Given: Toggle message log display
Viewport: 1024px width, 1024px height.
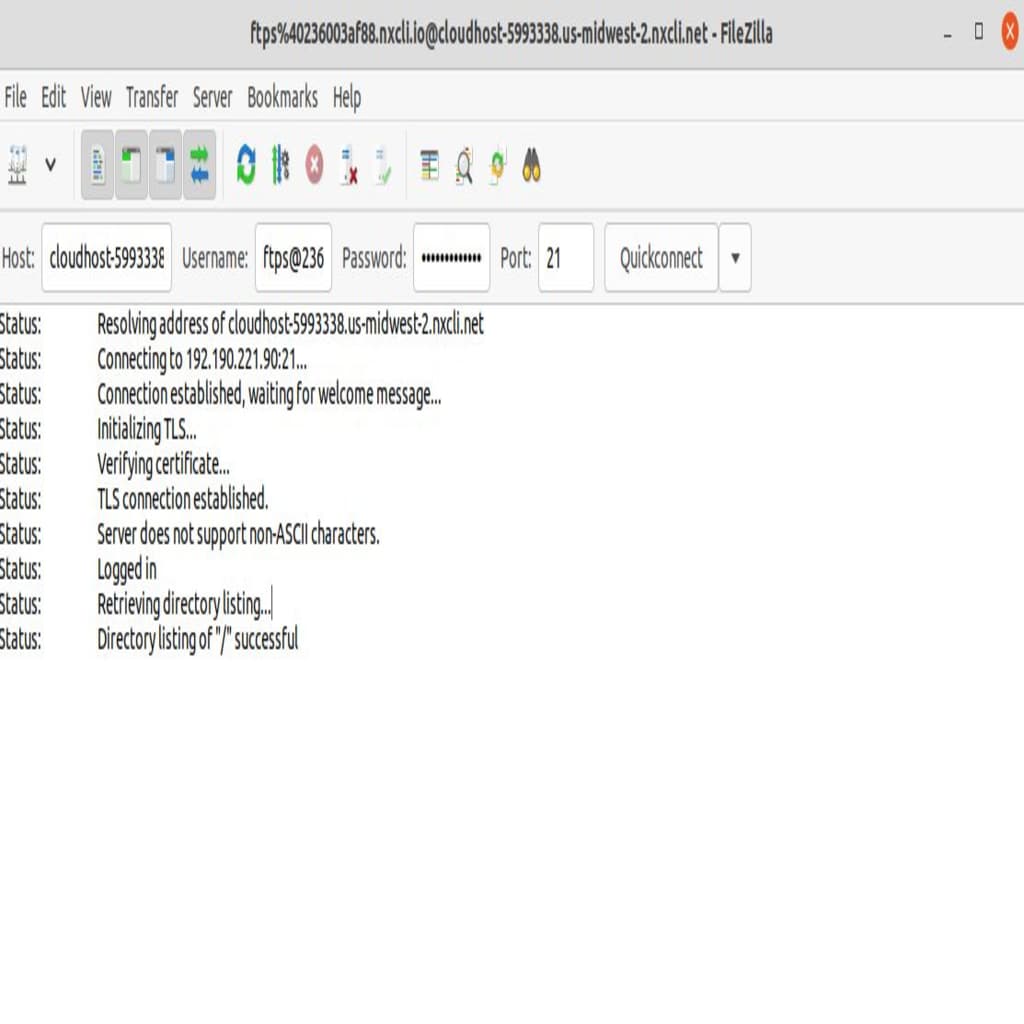Looking at the screenshot, I should click(x=97, y=165).
